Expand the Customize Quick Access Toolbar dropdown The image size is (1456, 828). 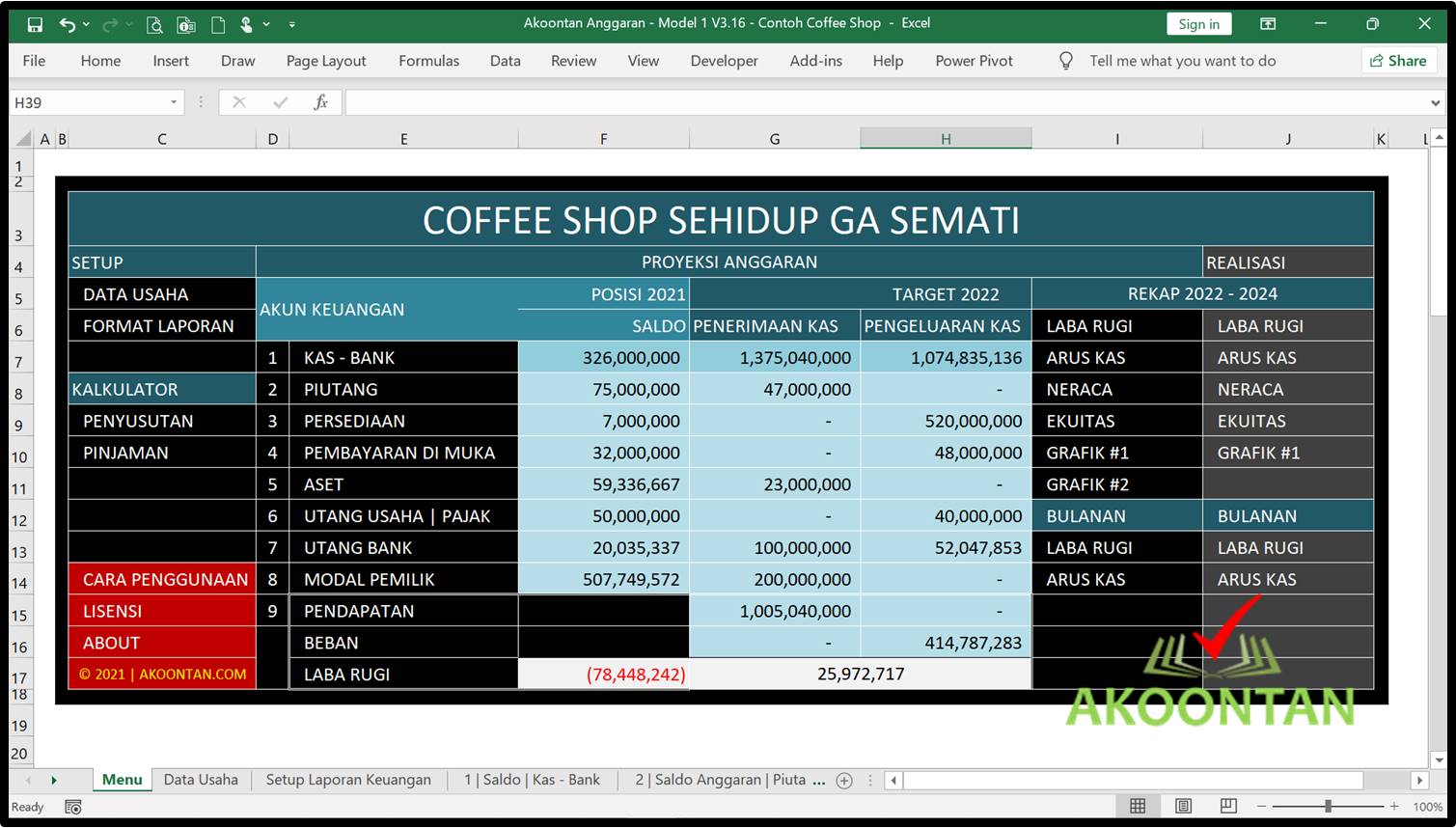click(x=291, y=23)
